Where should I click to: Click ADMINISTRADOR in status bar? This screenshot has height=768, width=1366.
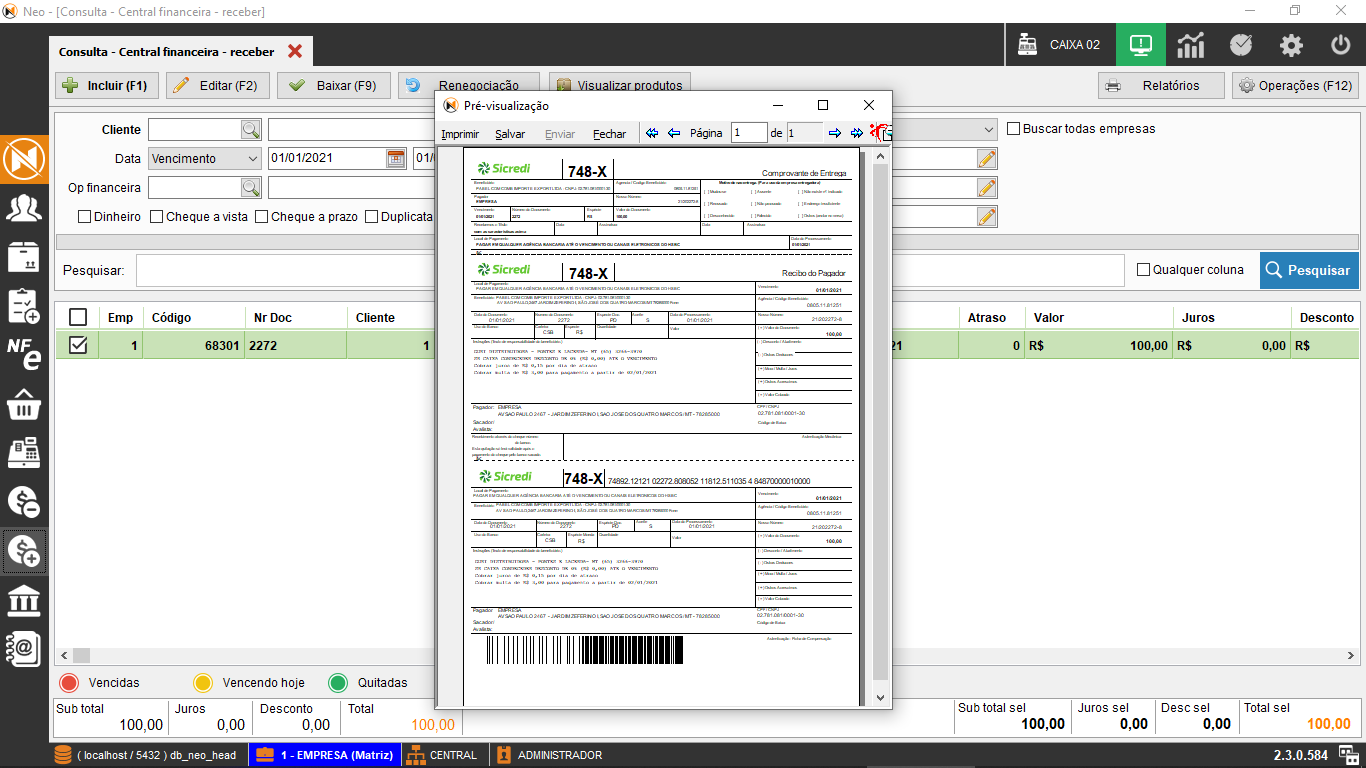pyautogui.click(x=550, y=755)
